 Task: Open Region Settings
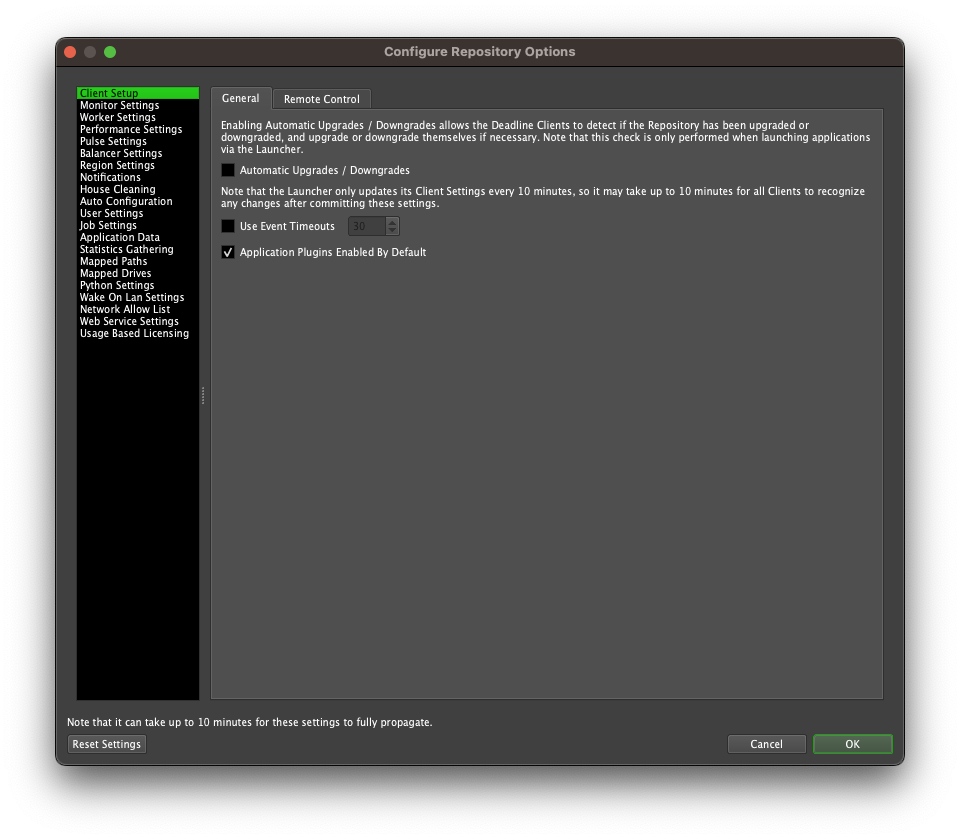pyautogui.click(x=138, y=165)
